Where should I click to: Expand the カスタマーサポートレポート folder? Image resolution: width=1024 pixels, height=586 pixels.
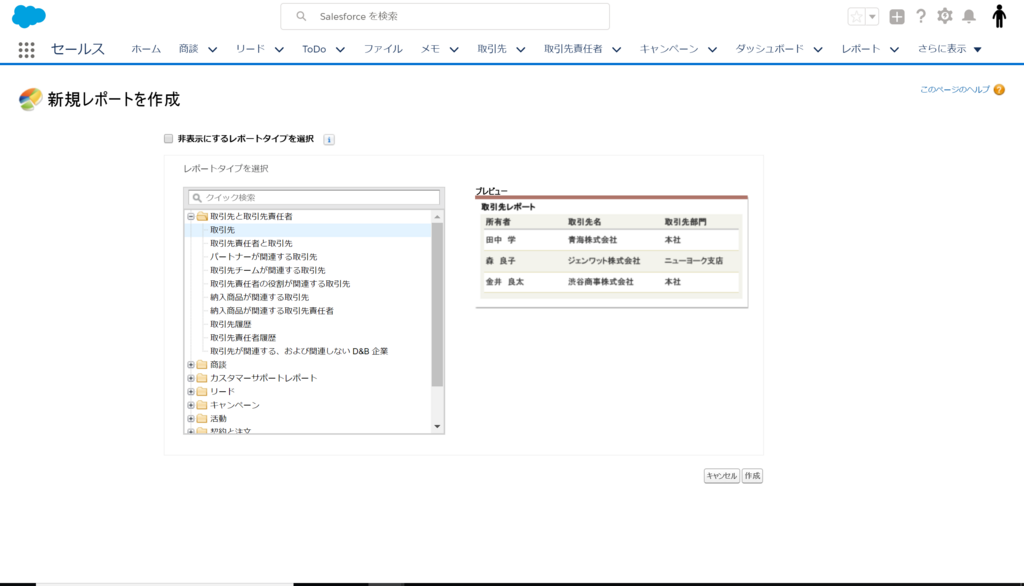coord(191,378)
